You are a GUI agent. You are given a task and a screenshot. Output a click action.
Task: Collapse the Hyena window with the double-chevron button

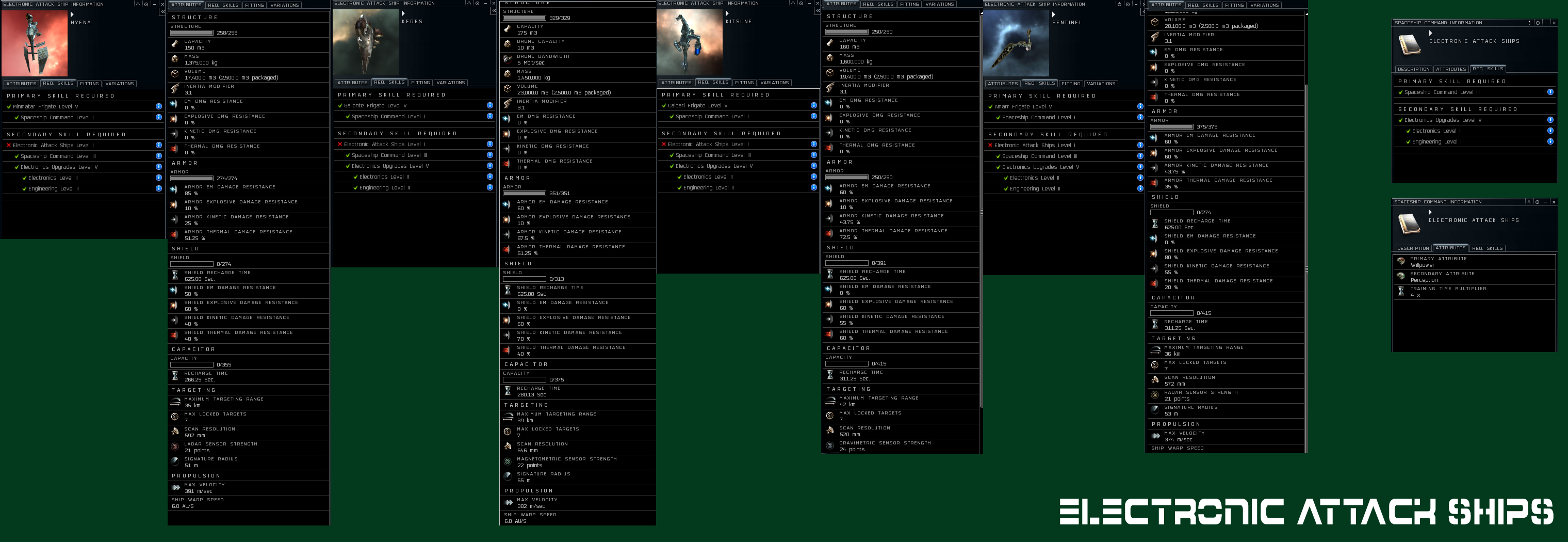[x=162, y=11]
